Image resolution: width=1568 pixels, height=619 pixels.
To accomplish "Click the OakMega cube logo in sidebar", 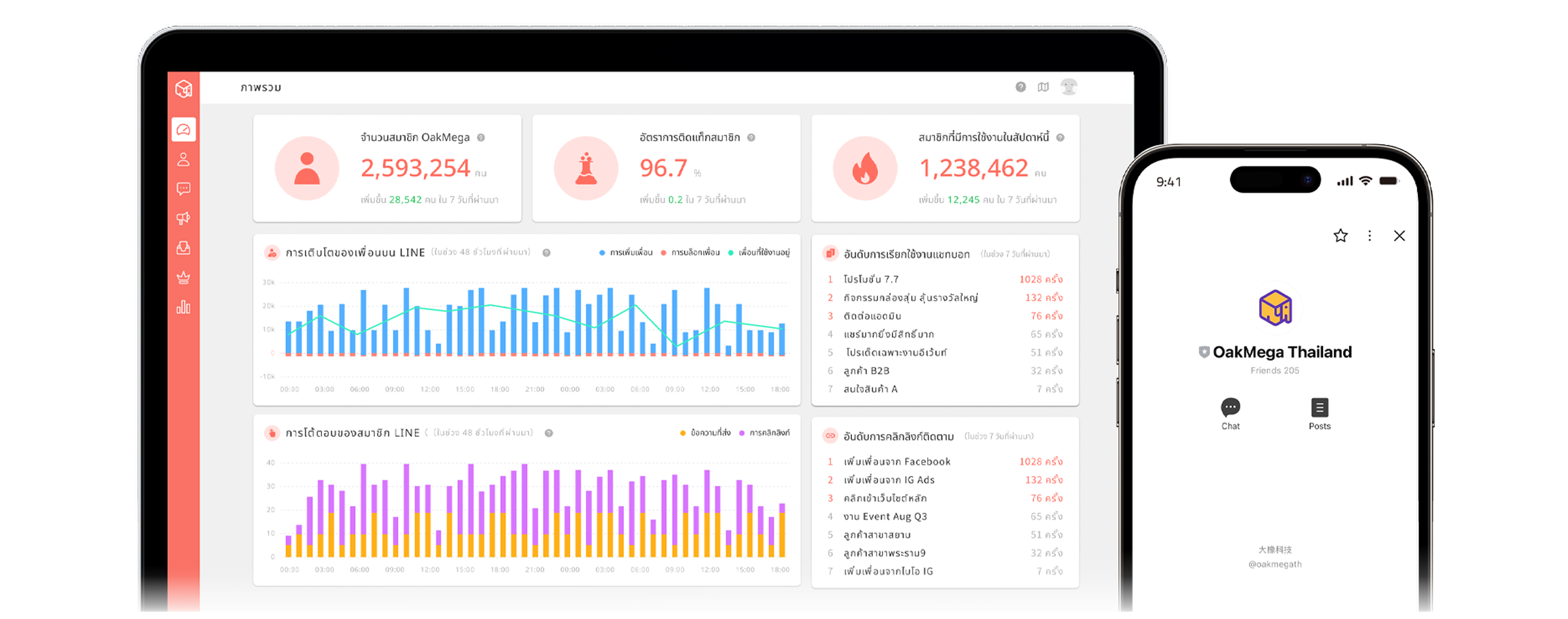I will [x=184, y=89].
